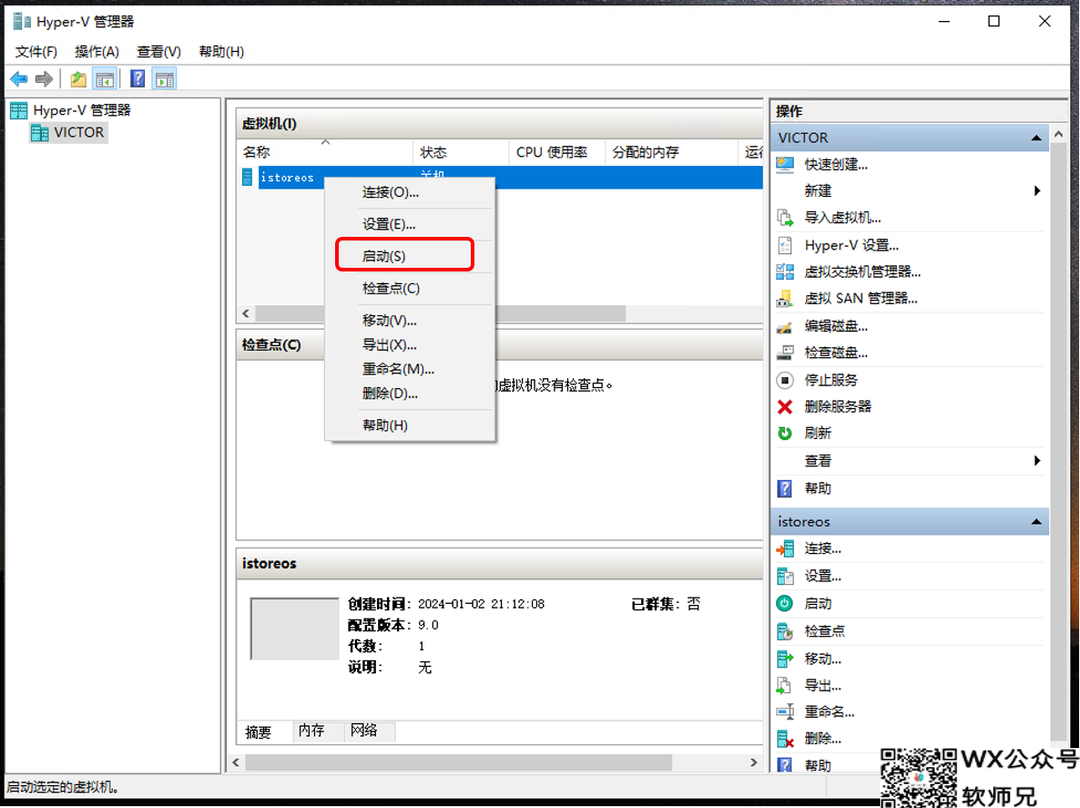Click the 虚拟 SAN 管理器 icon

coord(785,299)
